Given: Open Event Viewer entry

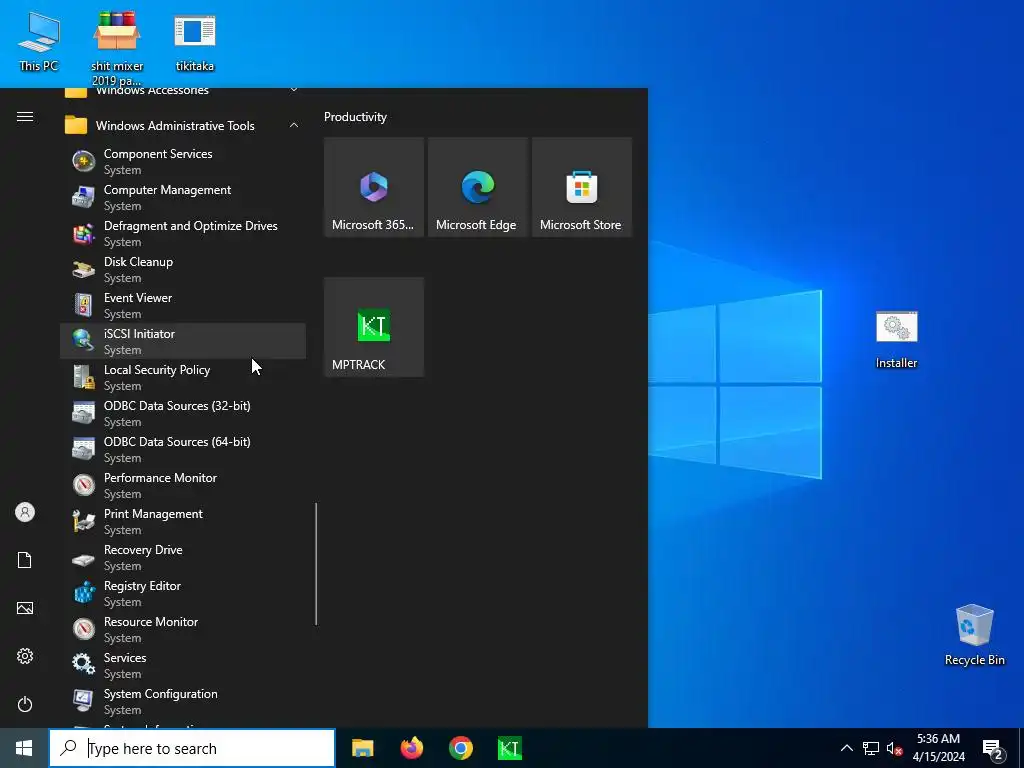Looking at the screenshot, I should click(x=183, y=305).
